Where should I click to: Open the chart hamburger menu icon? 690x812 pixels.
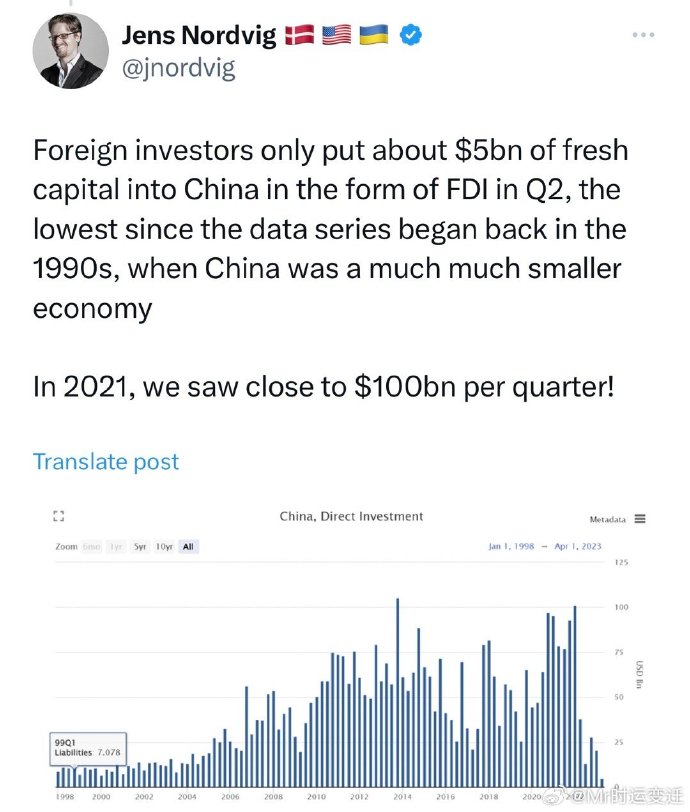tap(640, 518)
